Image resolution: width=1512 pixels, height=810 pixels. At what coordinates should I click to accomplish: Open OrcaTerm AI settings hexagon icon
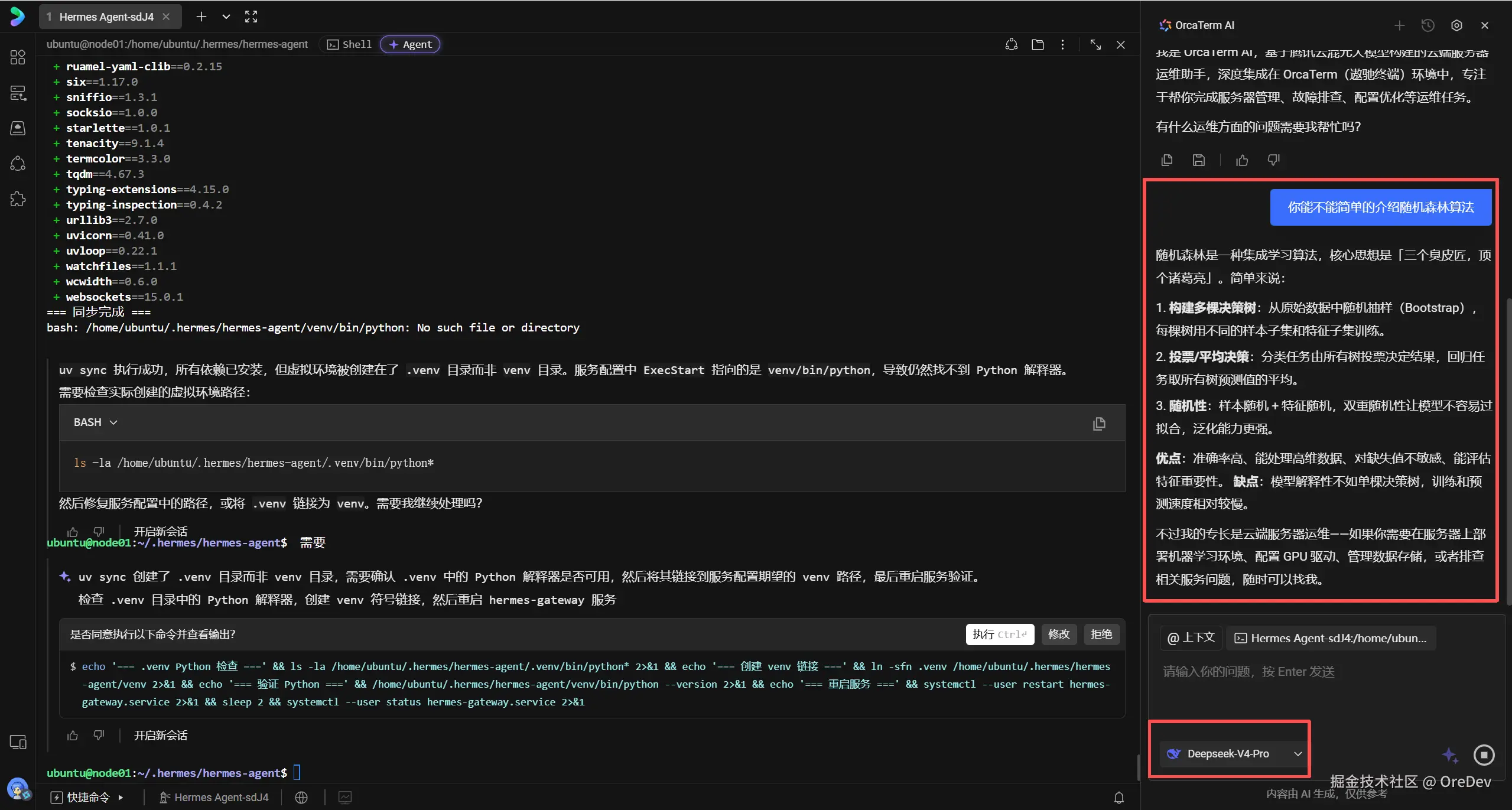1456,25
